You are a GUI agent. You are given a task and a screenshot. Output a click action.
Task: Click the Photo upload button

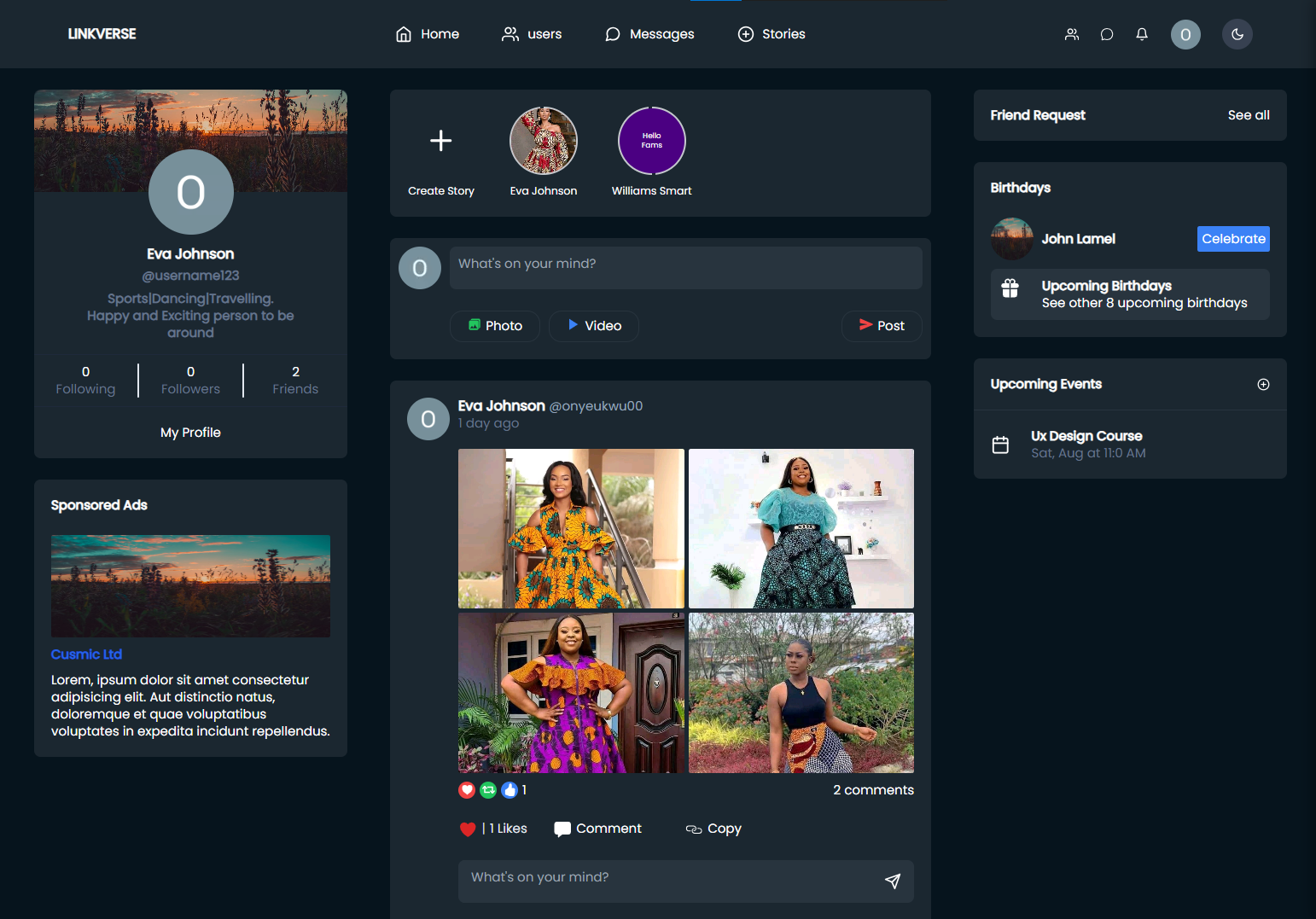(x=495, y=326)
